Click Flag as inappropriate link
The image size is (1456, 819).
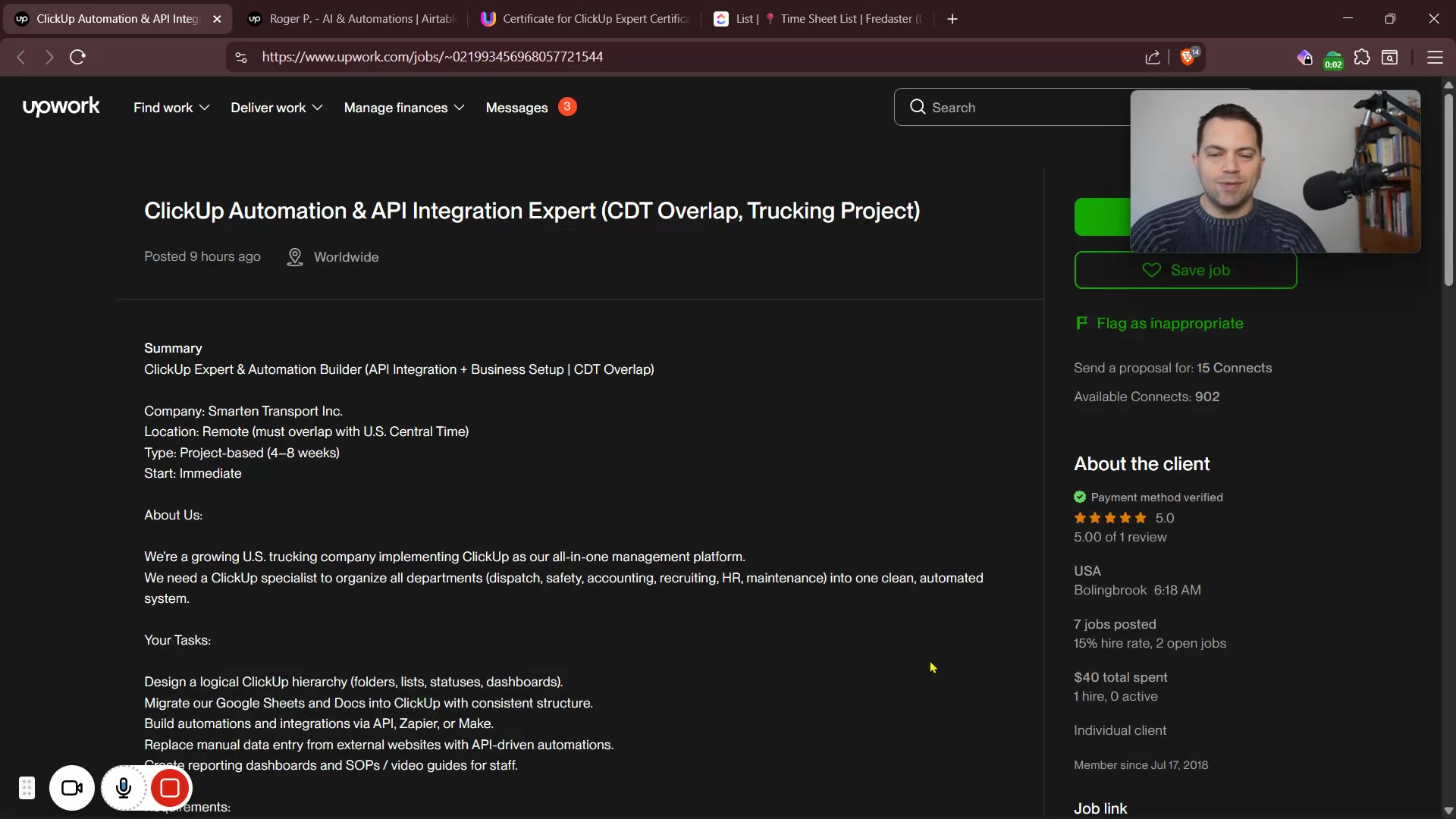coord(1169,324)
